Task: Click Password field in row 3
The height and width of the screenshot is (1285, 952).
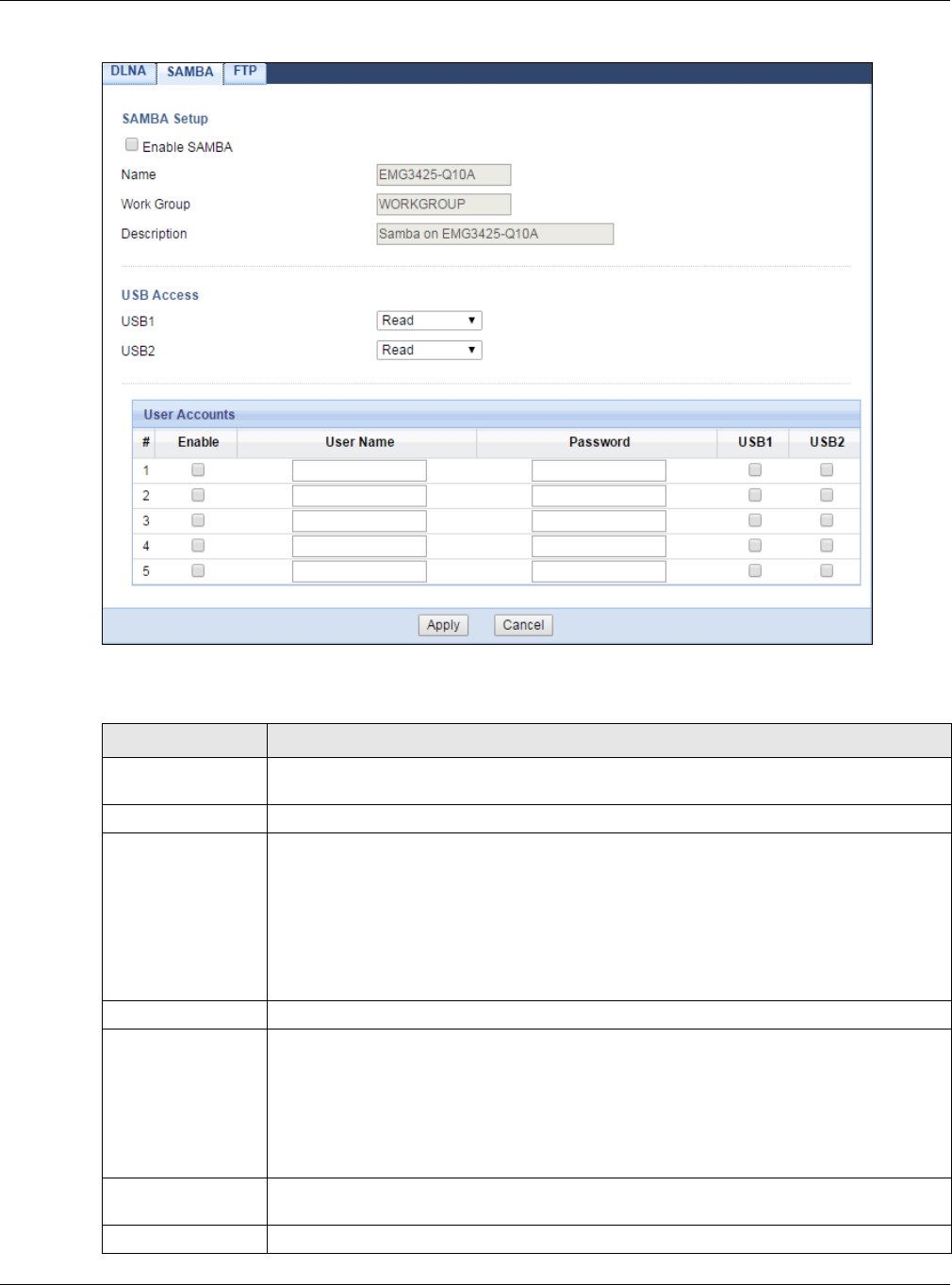Action: (x=599, y=521)
